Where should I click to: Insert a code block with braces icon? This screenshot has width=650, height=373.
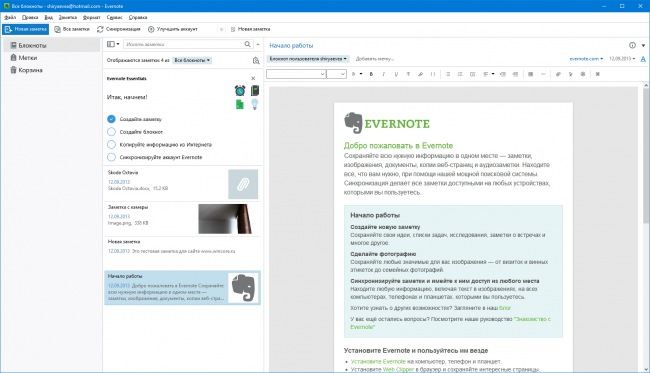pyautogui.click(x=433, y=74)
